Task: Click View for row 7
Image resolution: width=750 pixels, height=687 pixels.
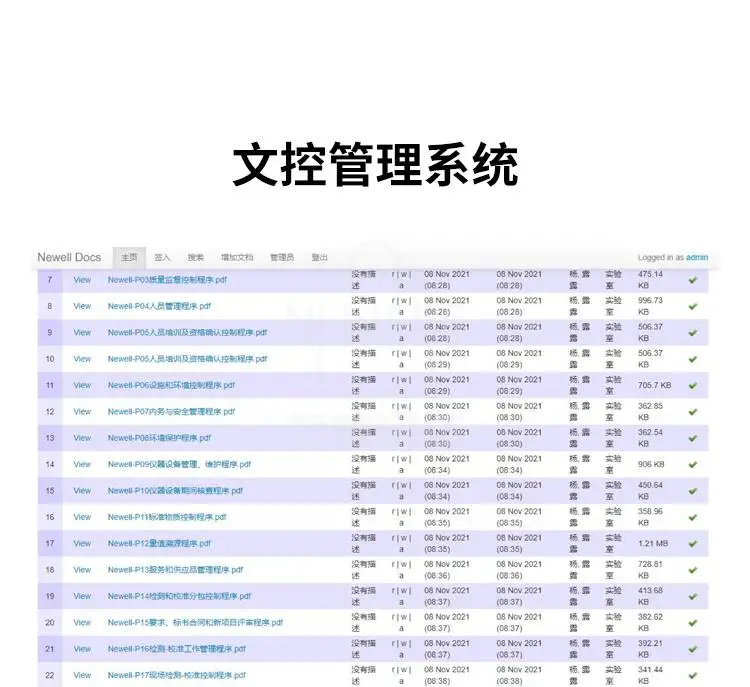Action: [x=82, y=280]
